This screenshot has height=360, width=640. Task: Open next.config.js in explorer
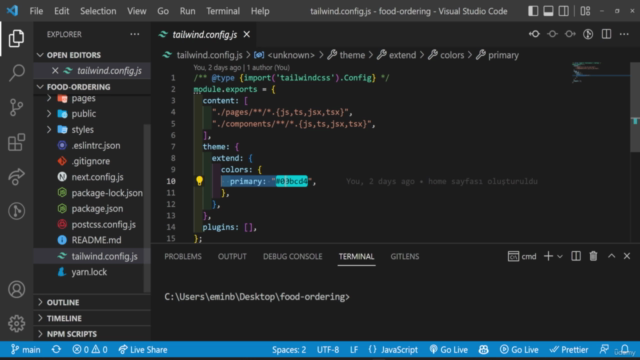pos(97,177)
